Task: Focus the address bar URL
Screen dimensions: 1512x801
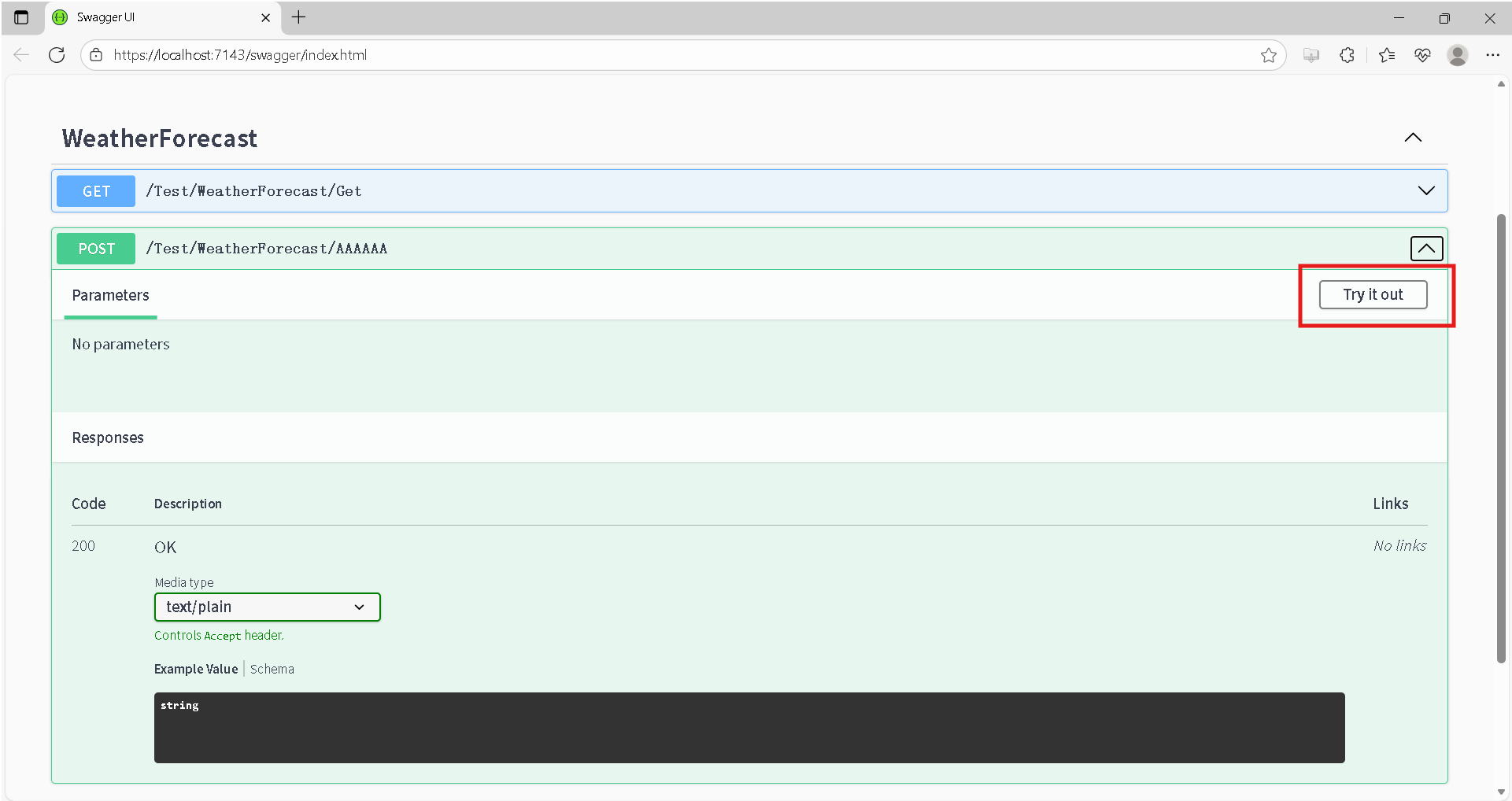Action: coord(240,55)
